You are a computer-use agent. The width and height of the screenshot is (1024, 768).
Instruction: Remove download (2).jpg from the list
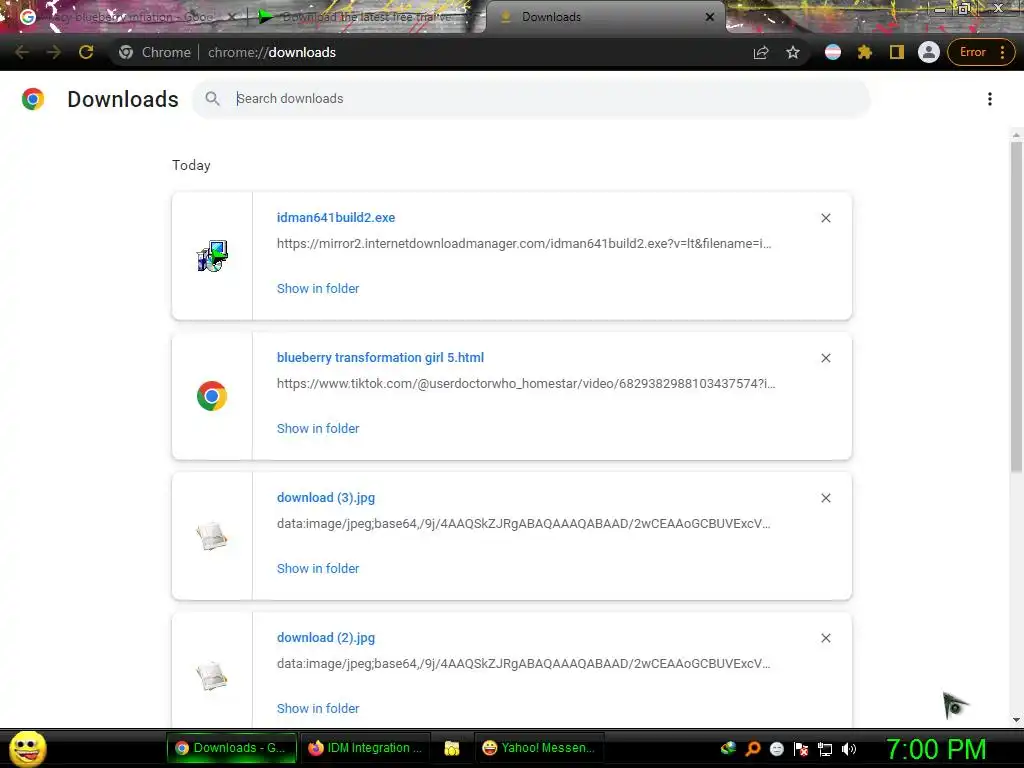coord(825,638)
